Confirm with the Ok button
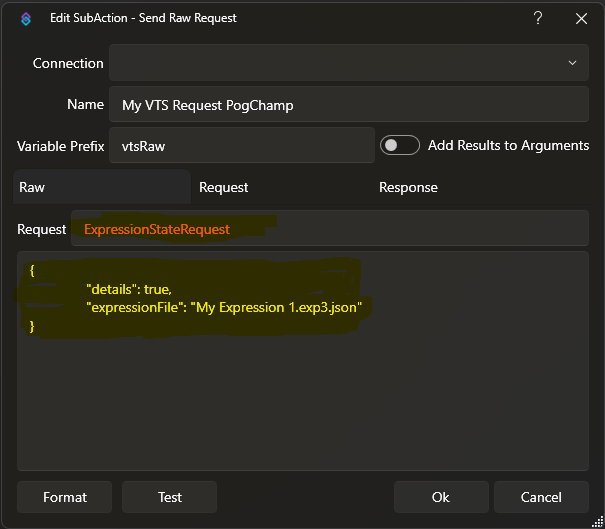Viewport: 605px width, 529px height. coord(441,497)
